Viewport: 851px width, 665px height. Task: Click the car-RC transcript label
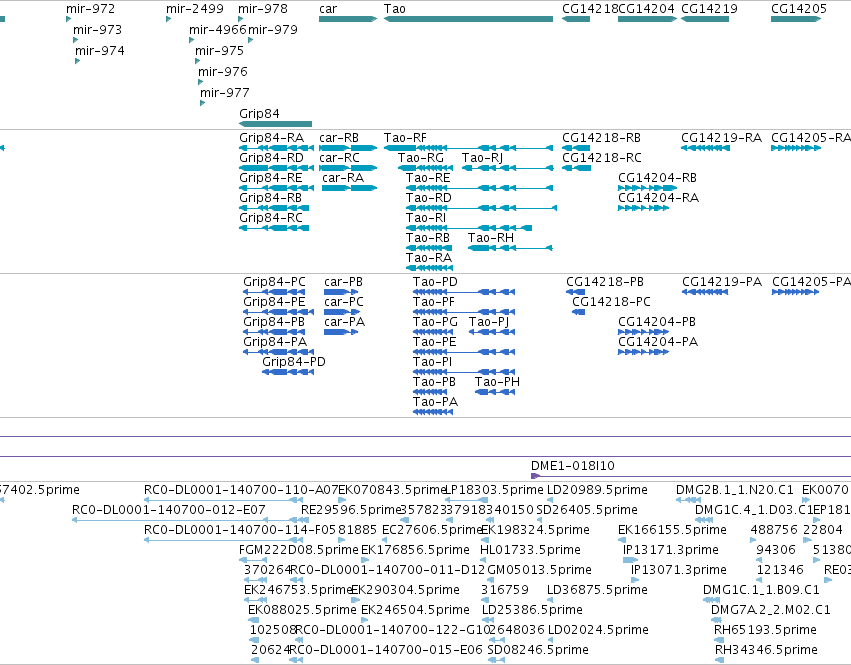point(339,157)
